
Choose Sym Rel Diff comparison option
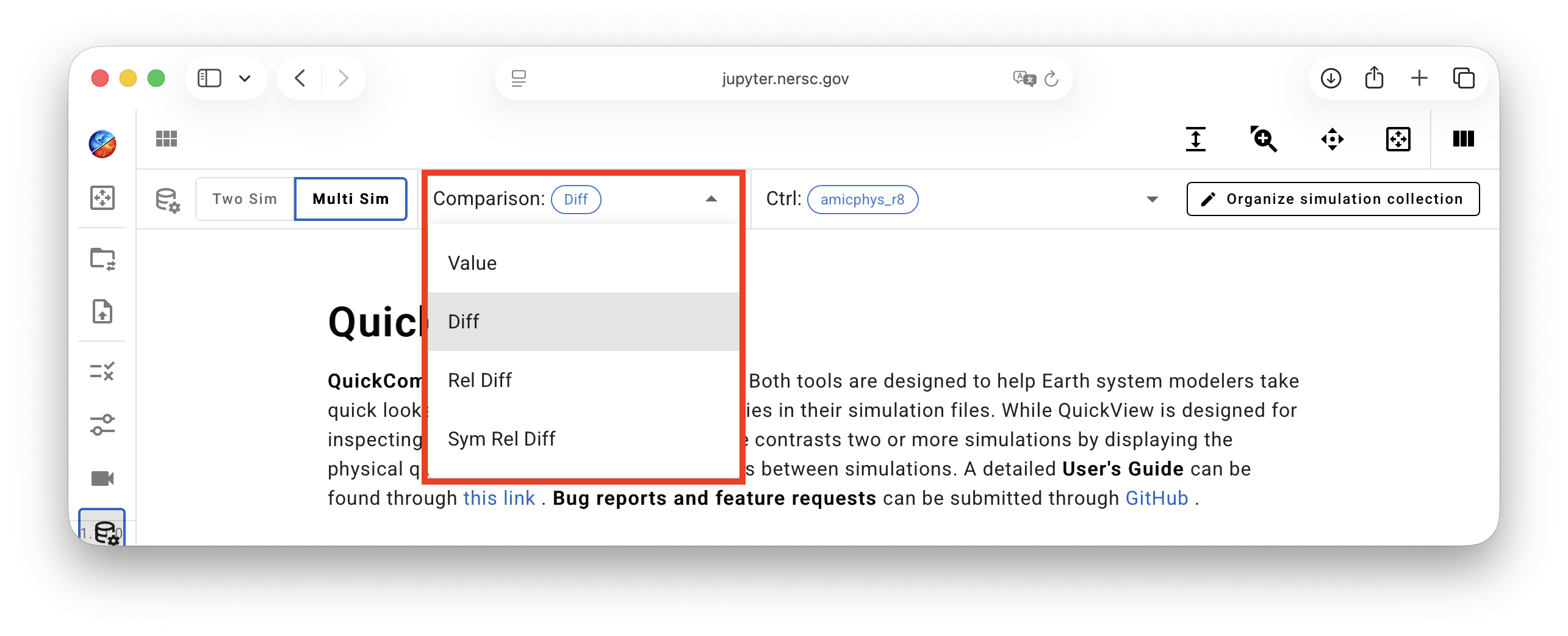[584, 439]
